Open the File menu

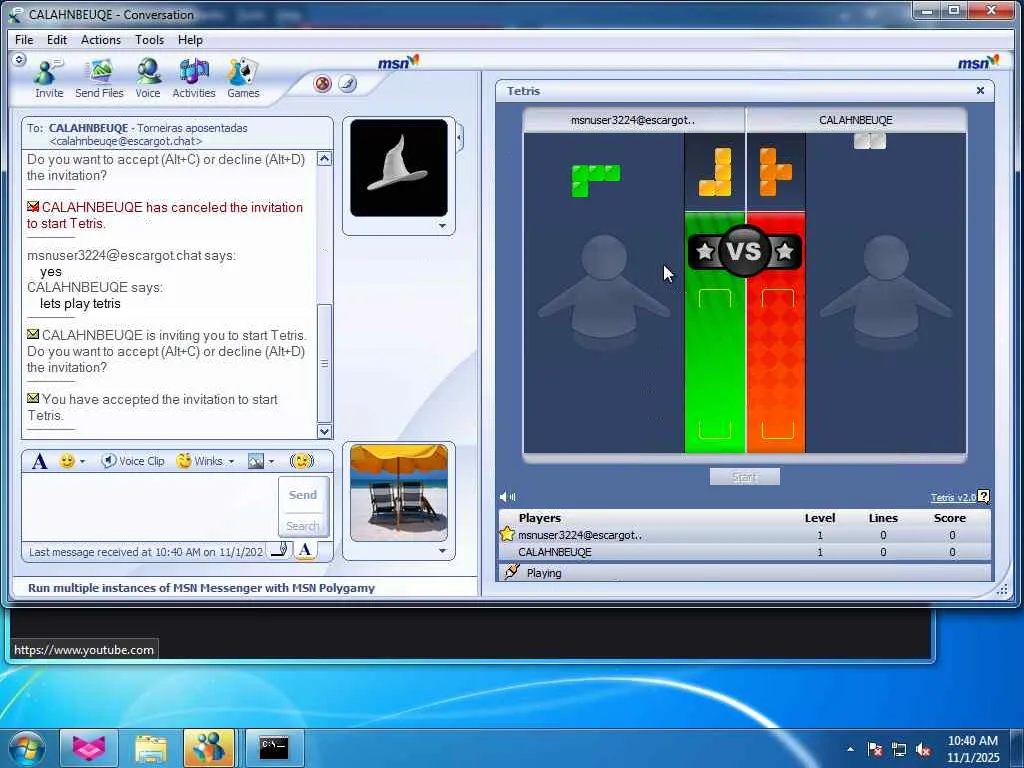24,40
